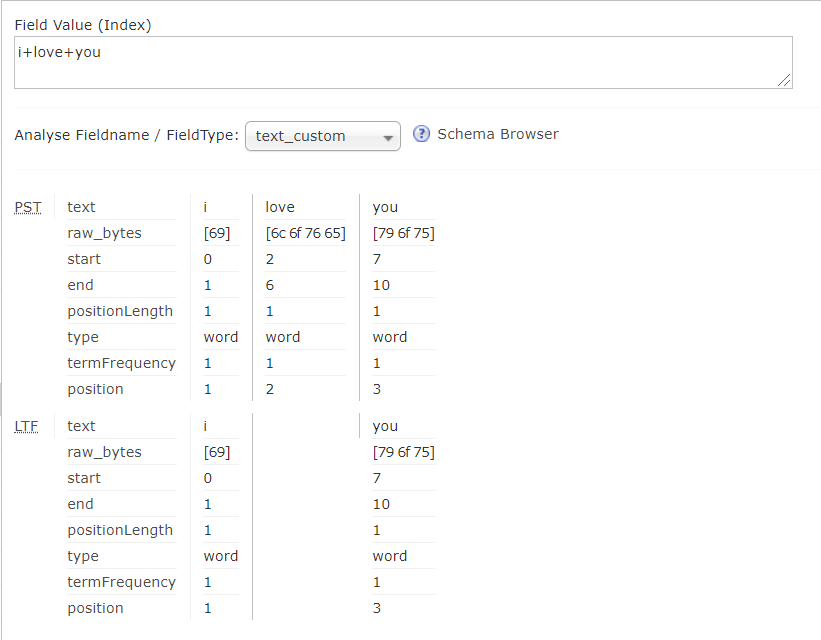This screenshot has height=640, width=821.
Task: Expand the text_custom field type dropdown
Action: [x=322, y=136]
